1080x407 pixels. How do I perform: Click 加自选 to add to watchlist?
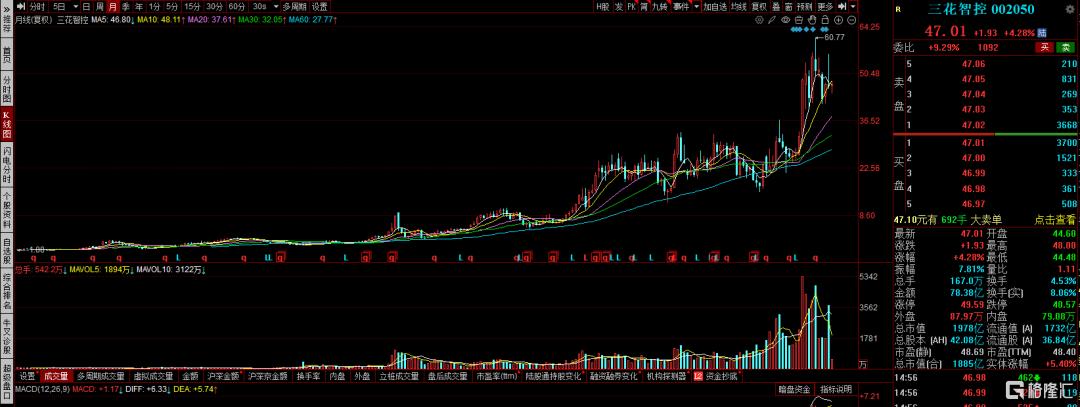715,6
